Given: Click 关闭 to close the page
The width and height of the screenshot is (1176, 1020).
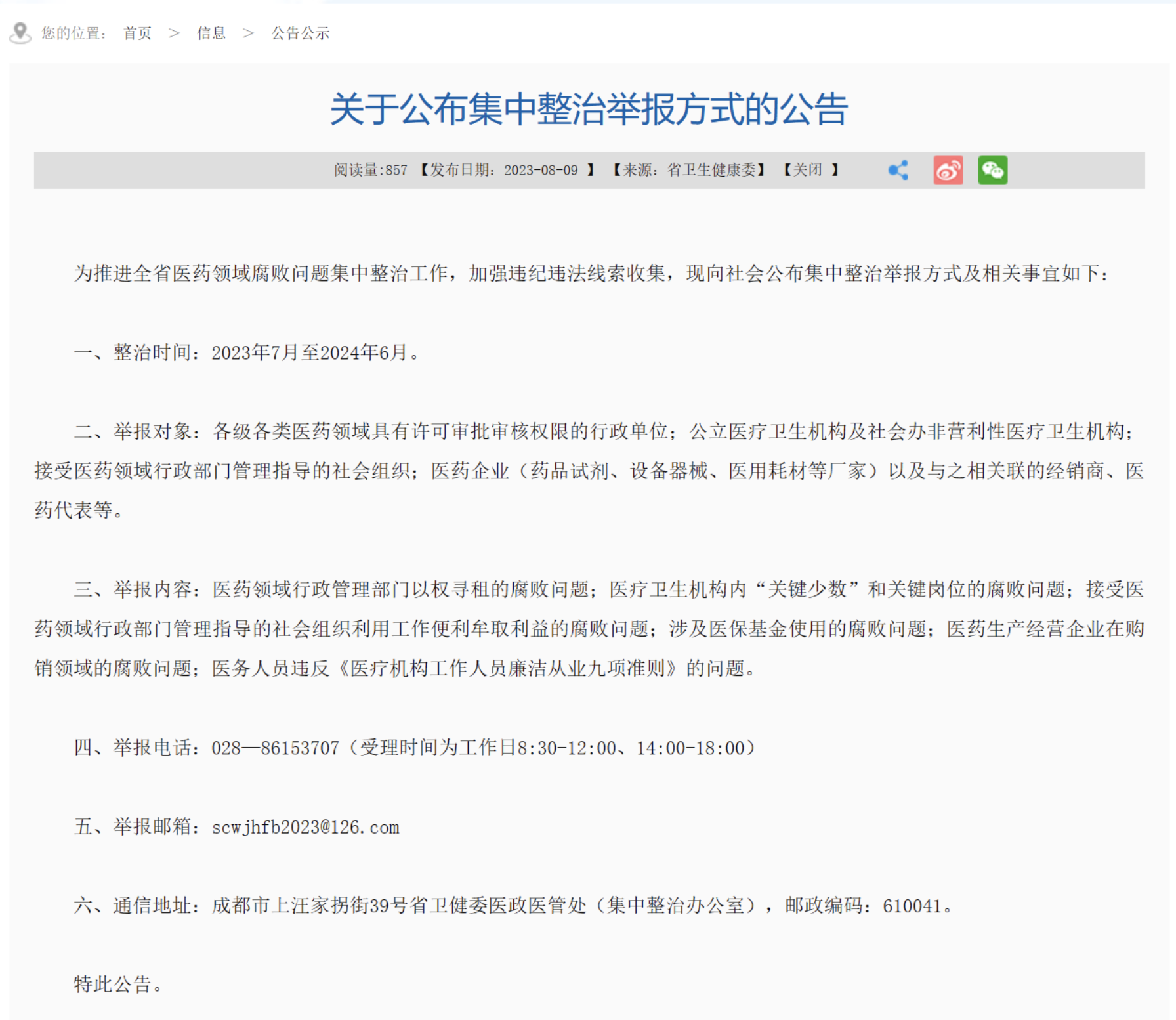Looking at the screenshot, I should [x=807, y=171].
